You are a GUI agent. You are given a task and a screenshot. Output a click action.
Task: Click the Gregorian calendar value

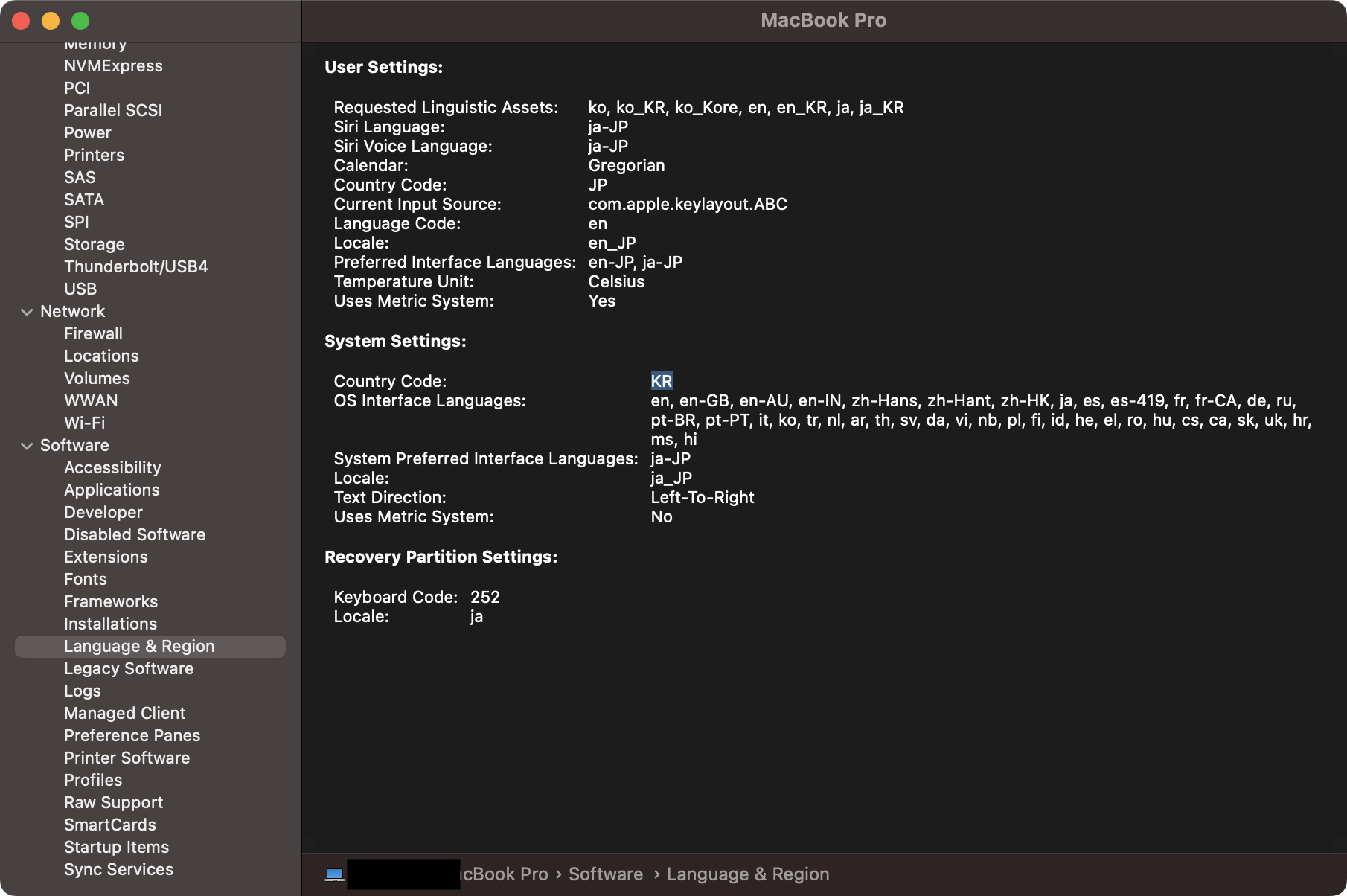pyautogui.click(x=627, y=165)
